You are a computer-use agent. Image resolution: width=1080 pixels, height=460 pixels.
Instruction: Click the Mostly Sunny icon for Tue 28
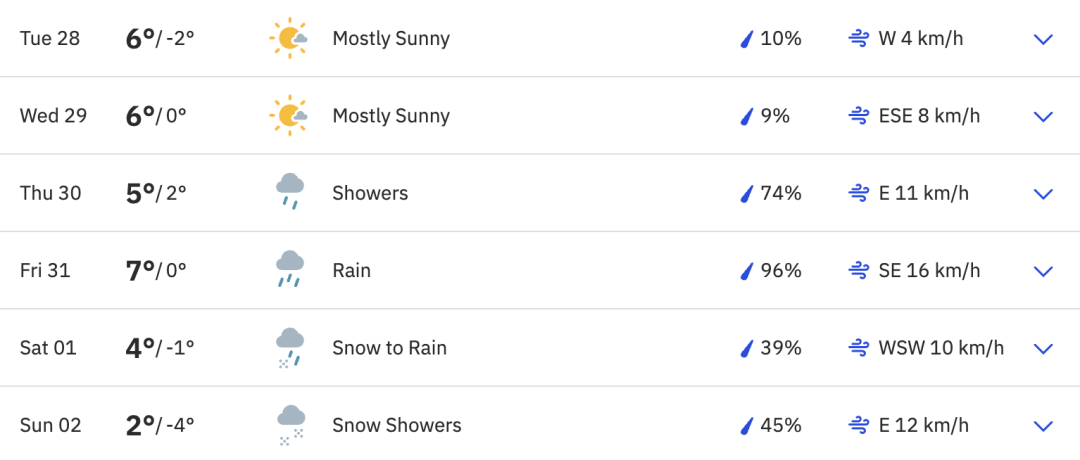[289, 39]
